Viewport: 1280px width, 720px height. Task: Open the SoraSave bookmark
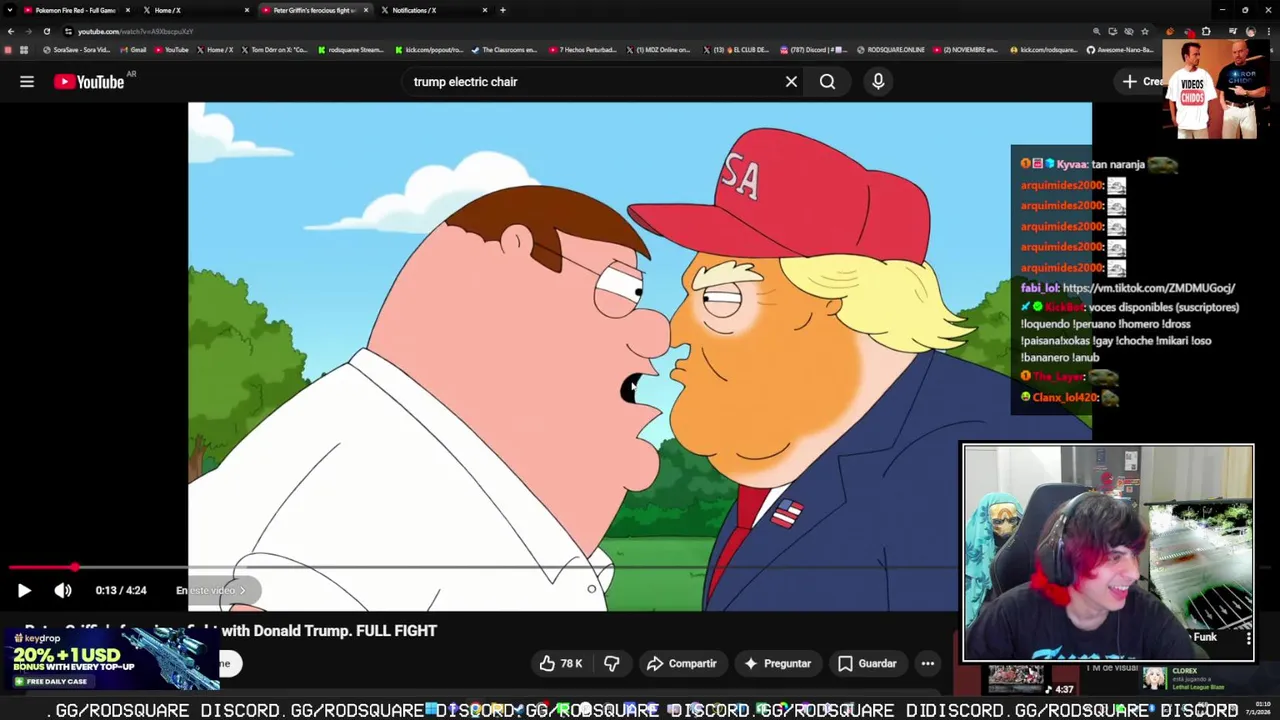click(77, 50)
